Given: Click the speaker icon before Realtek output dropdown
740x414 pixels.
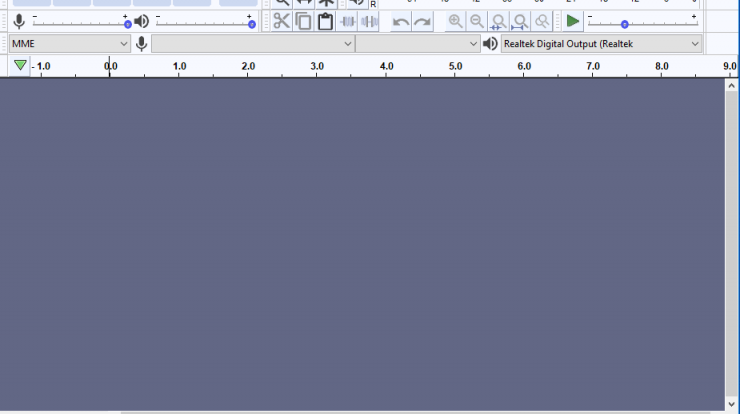Looking at the screenshot, I should tap(490, 44).
